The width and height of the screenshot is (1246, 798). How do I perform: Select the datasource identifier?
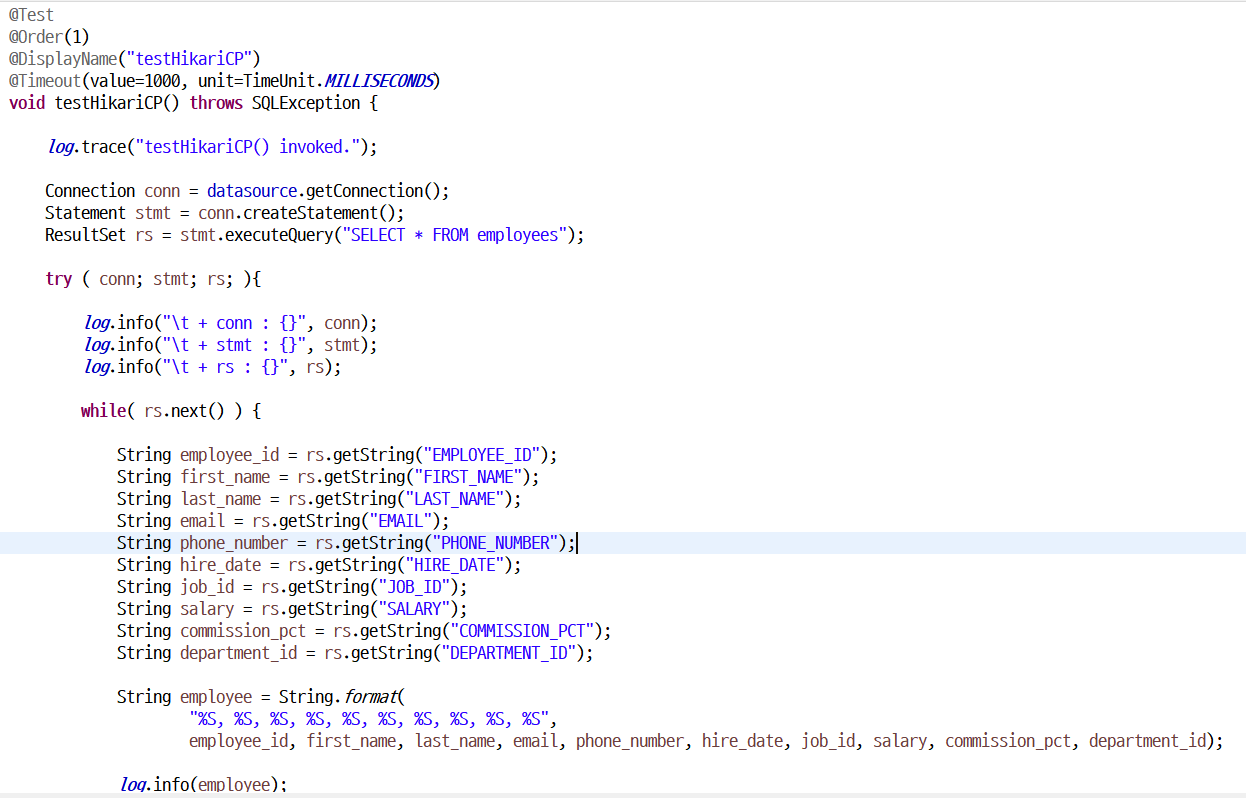click(x=252, y=191)
